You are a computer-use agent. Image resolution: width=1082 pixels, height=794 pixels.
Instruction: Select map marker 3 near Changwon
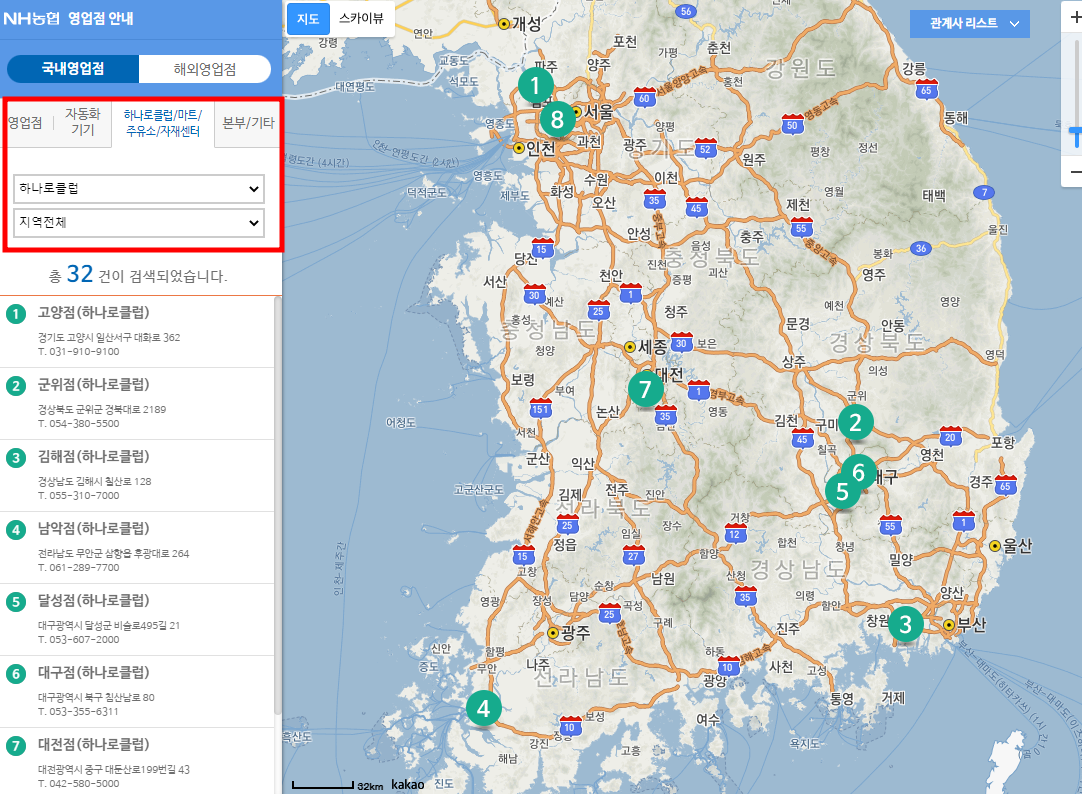[x=905, y=624]
